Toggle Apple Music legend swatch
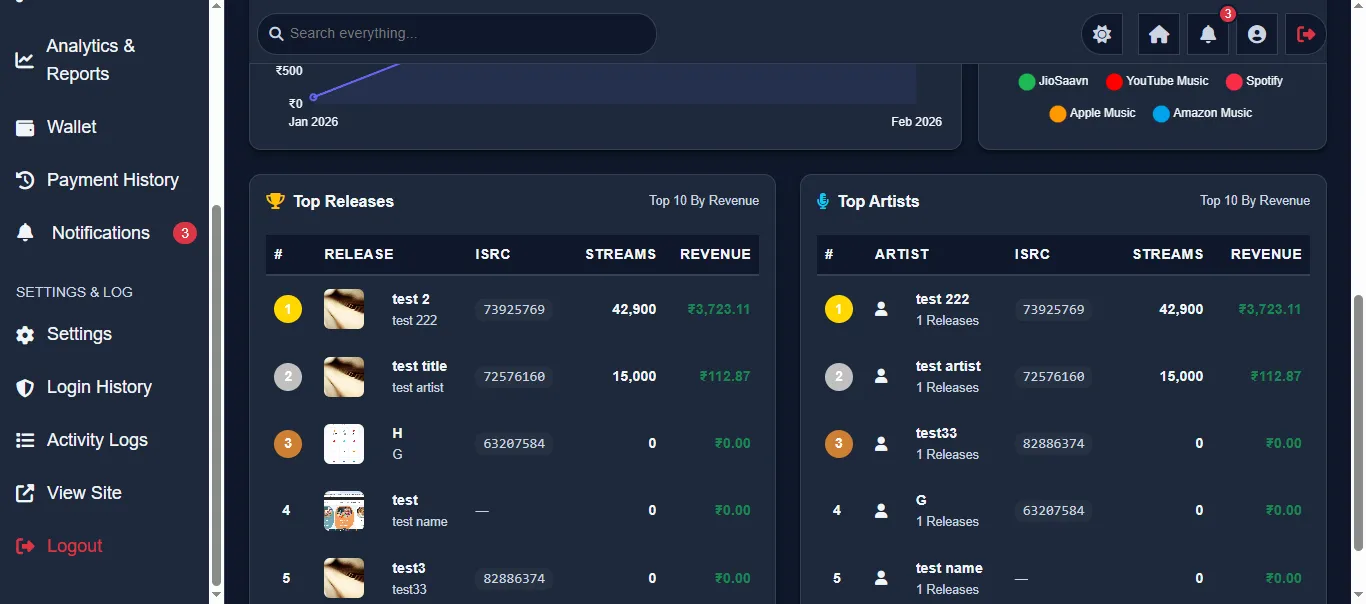The width and height of the screenshot is (1366, 604). (x=1058, y=113)
